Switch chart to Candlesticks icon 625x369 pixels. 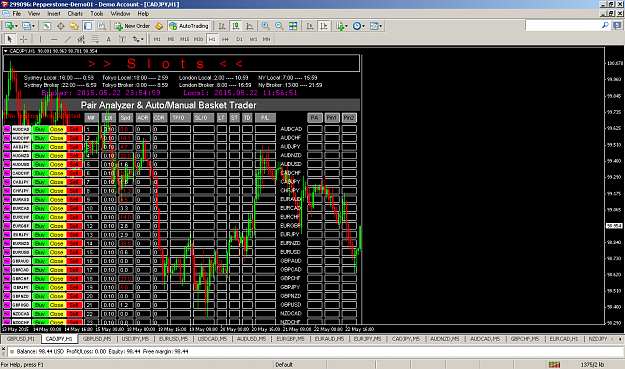[236, 26]
